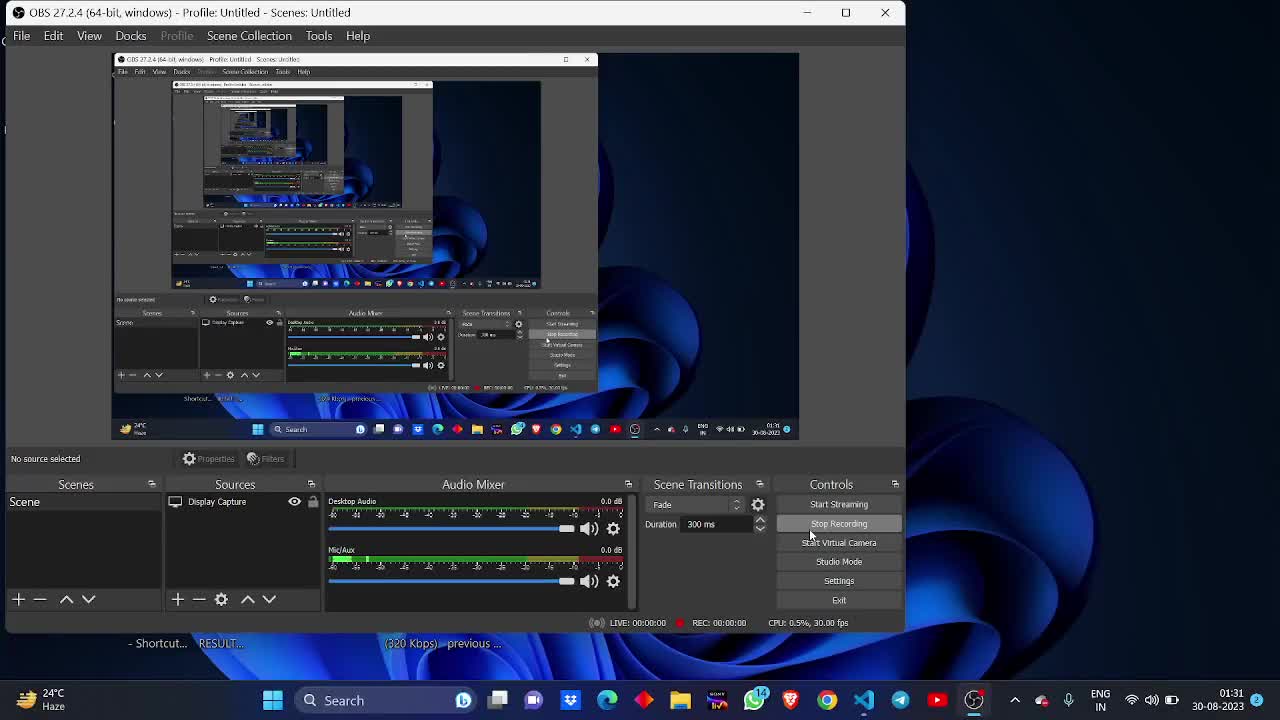
Task: Open the Desktop Audio settings gear
Action: coord(613,529)
